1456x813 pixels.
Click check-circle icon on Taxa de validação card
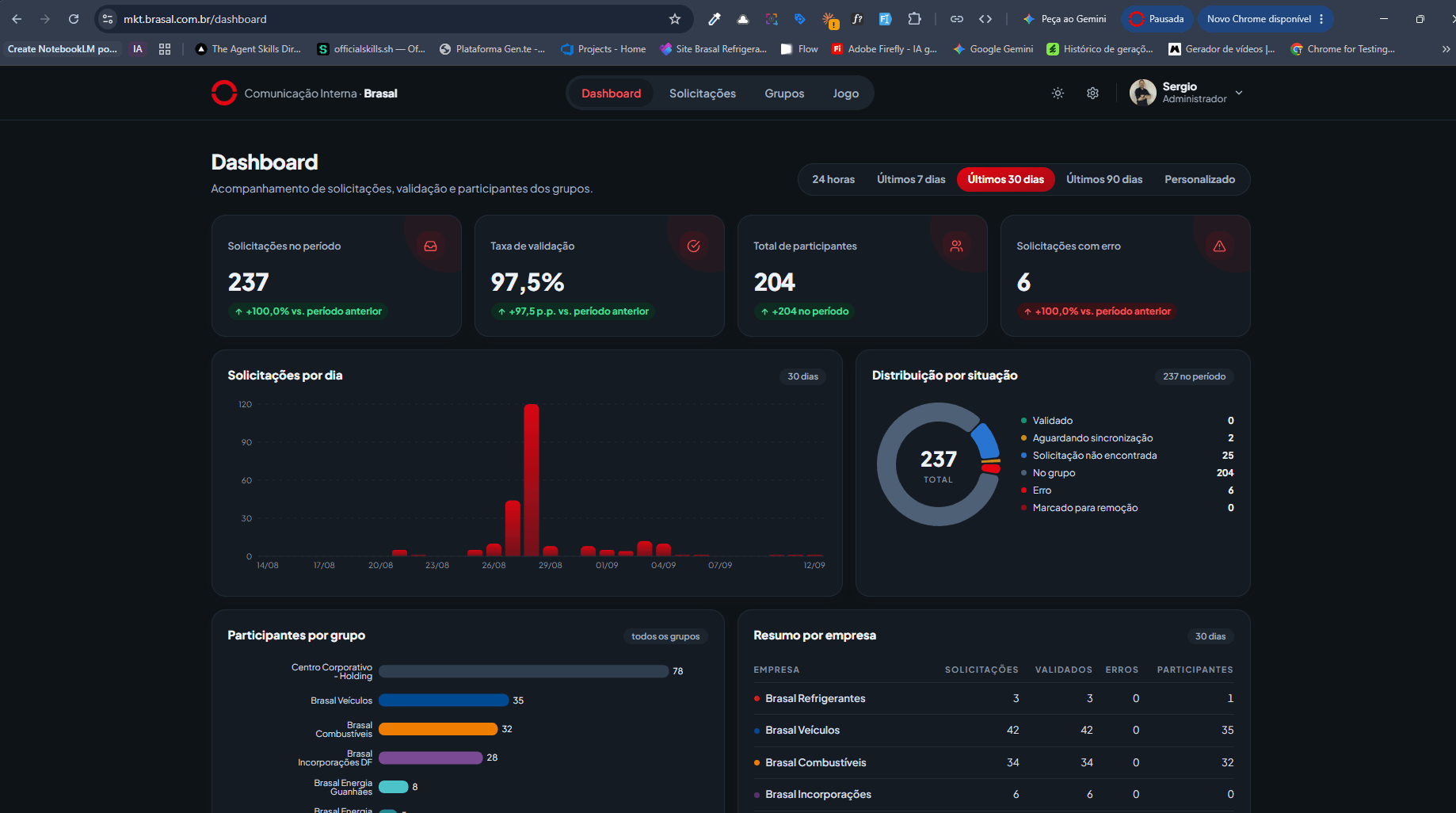pyautogui.click(x=693, y=246)
